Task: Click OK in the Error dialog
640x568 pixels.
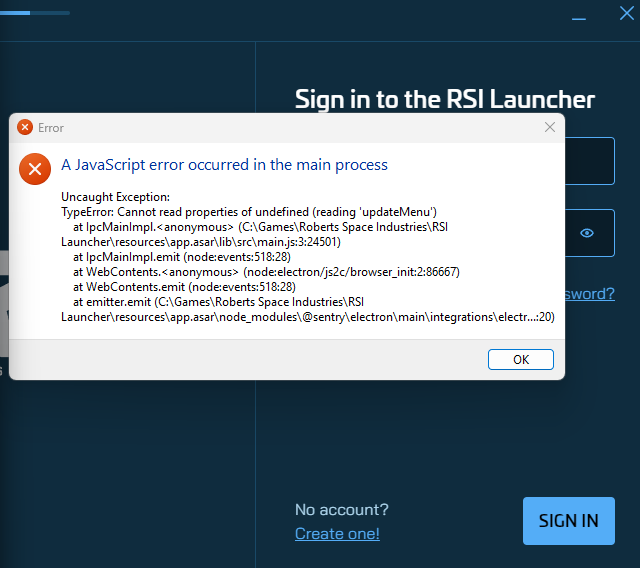Action: click(x=520, y=359)
